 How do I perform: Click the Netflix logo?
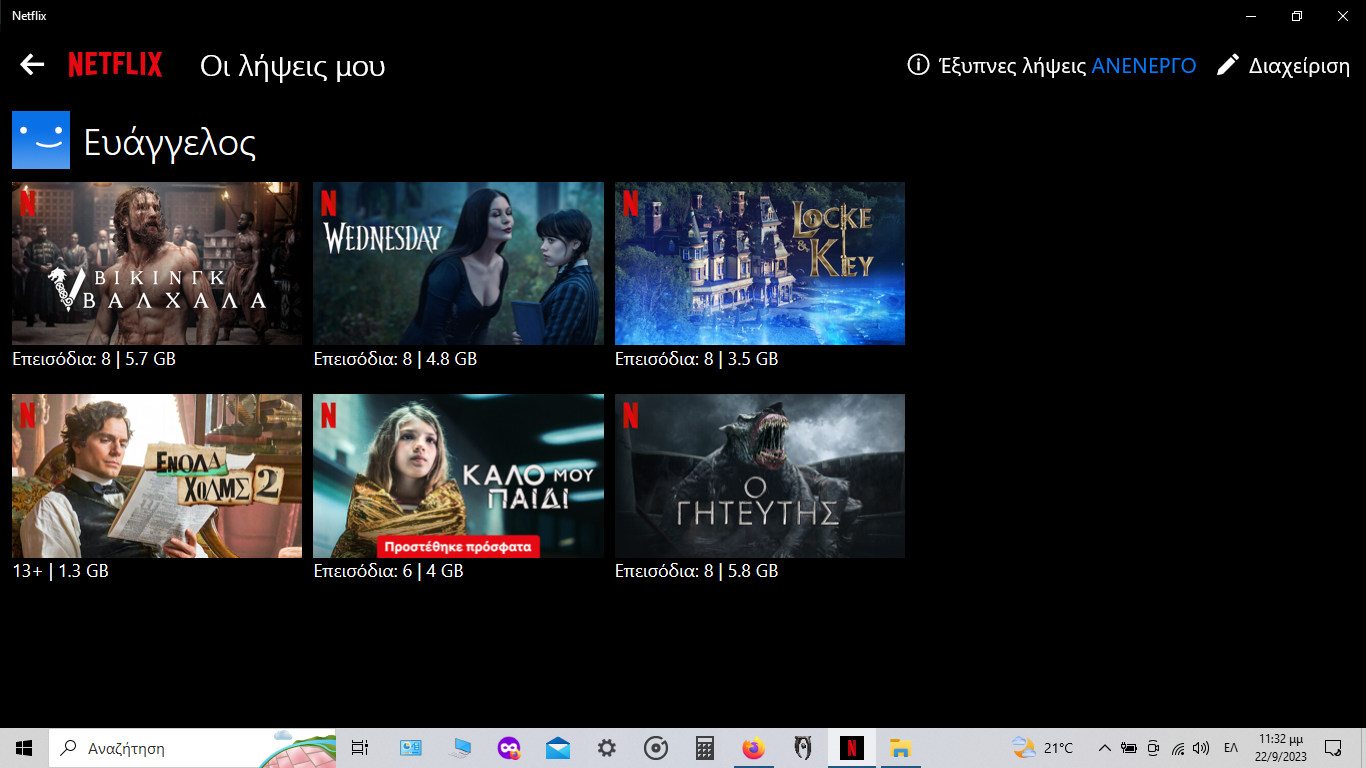tap(115, 65)
